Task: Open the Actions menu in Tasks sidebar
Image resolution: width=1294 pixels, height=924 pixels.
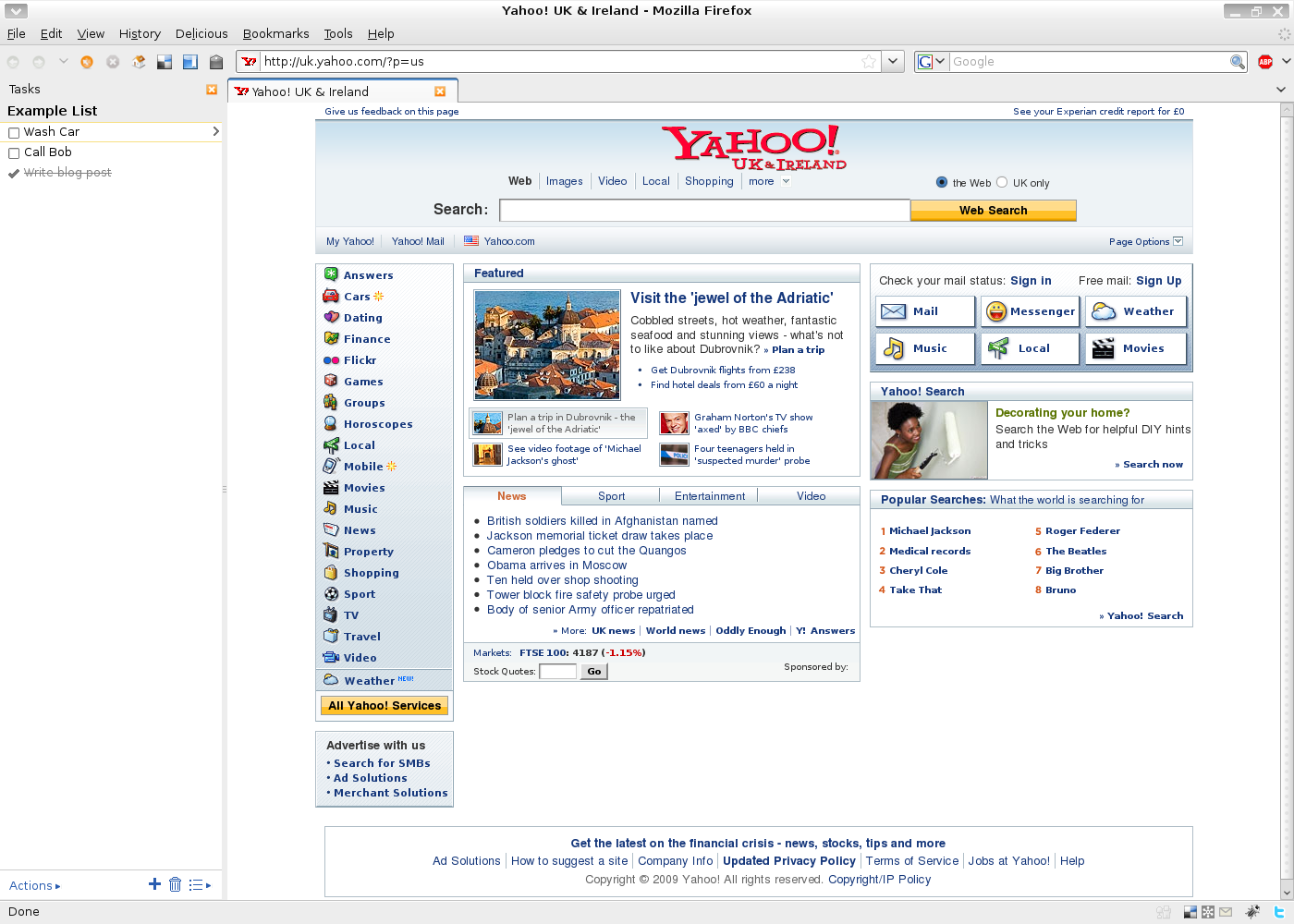Action: 34,885
